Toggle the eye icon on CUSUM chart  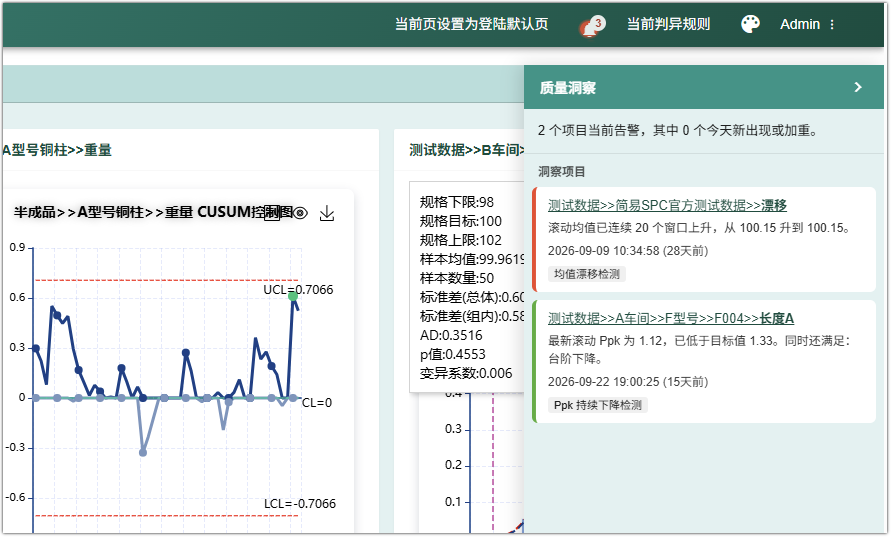point(301,213)
